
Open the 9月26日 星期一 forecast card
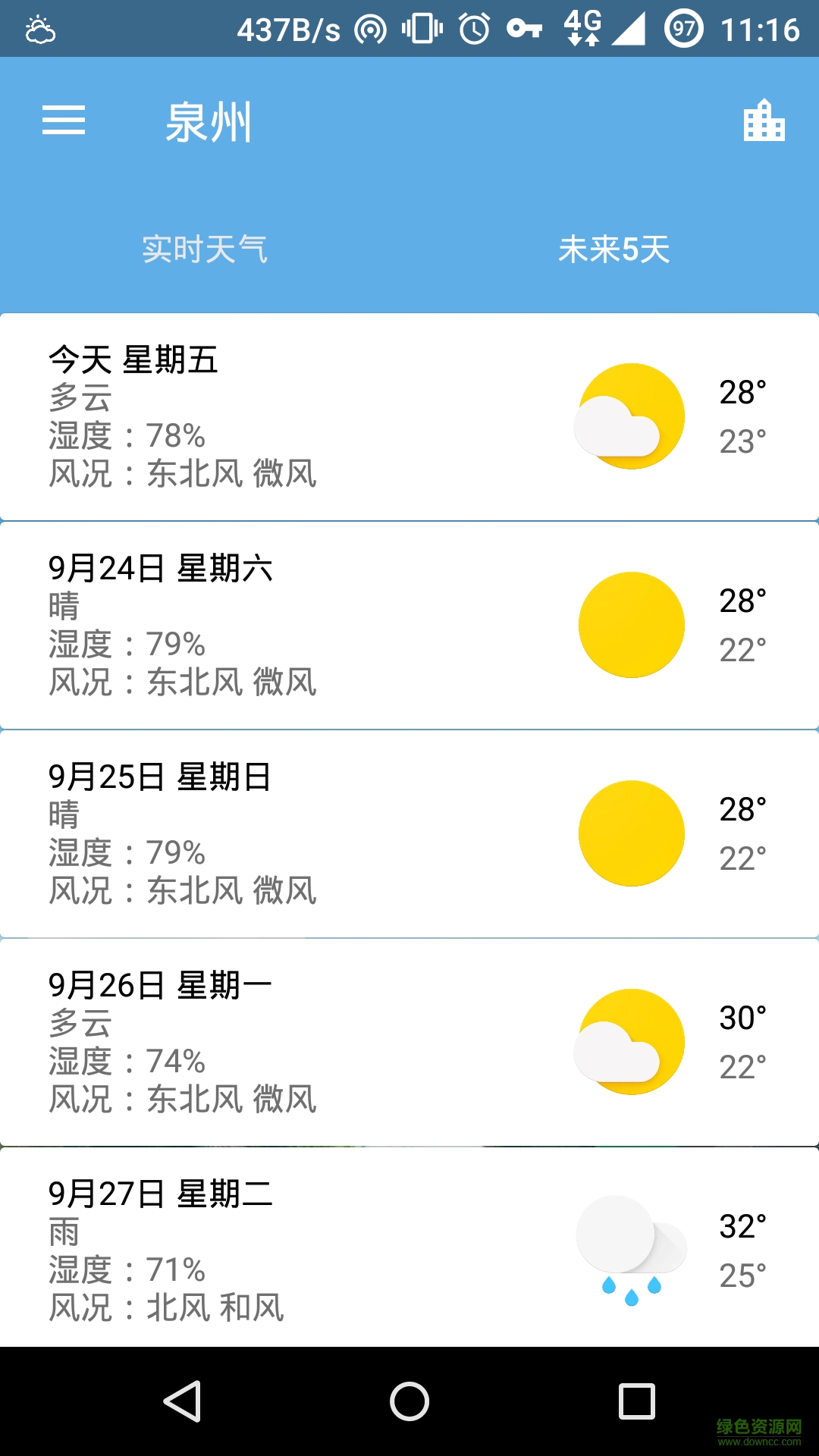(303, 1042)
